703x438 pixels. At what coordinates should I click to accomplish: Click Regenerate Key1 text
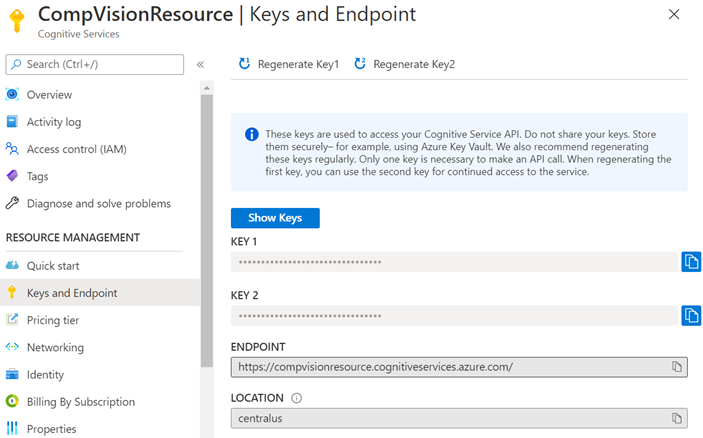click(299, 65)
